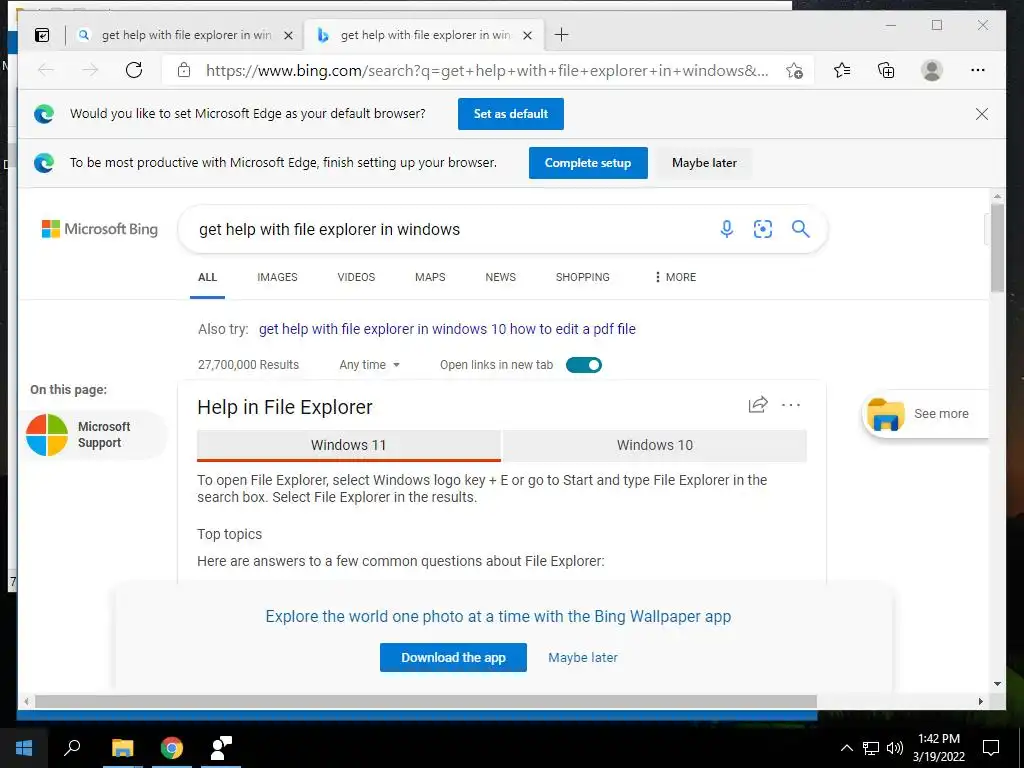Image resolution: width=1024 pixels, height=768 pixels.
Task: Open the network status tray icon
Action: [x=871, y=748]
